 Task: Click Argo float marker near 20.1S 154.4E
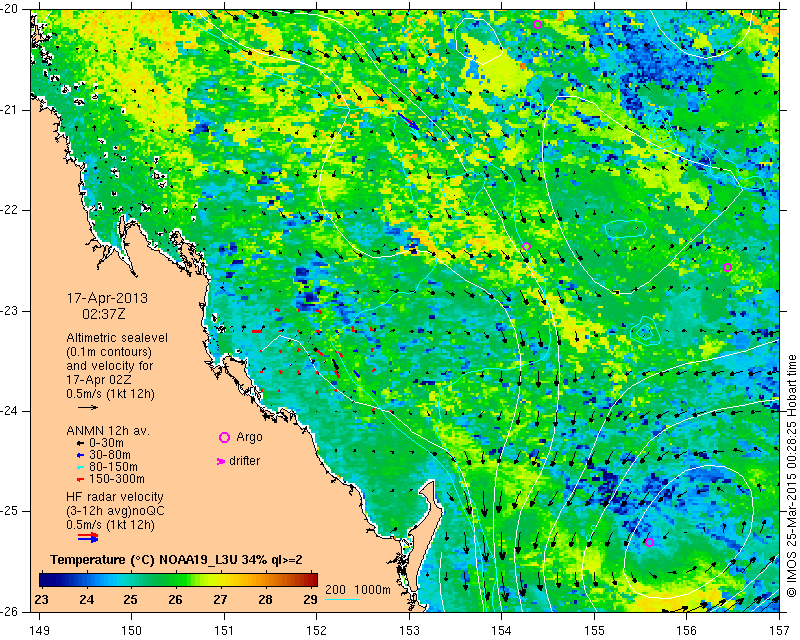pos(537,24)
